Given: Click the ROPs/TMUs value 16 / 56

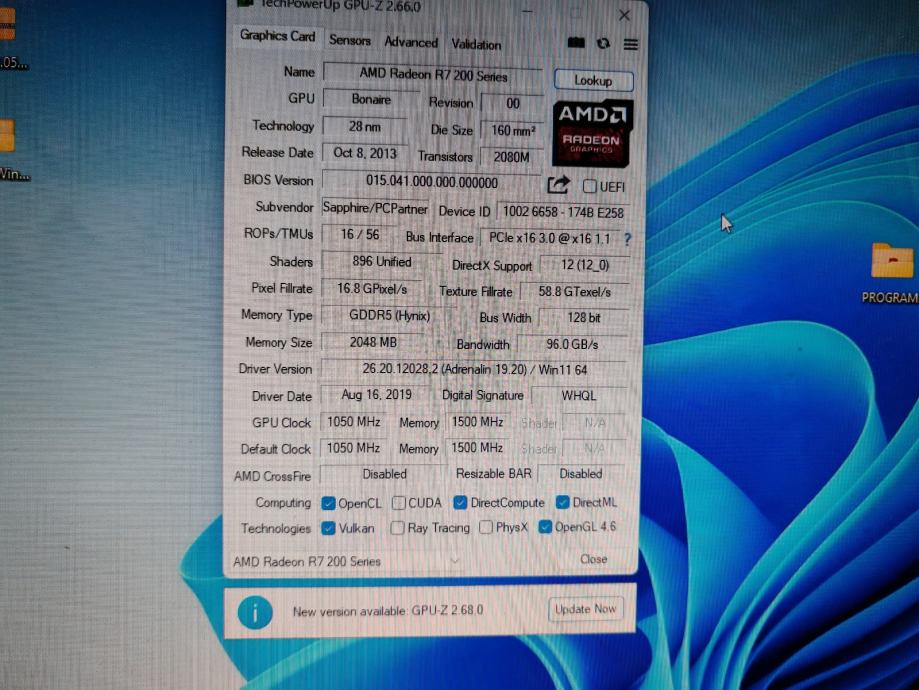Looking at the screenshot, I should (x=360, y=234).
